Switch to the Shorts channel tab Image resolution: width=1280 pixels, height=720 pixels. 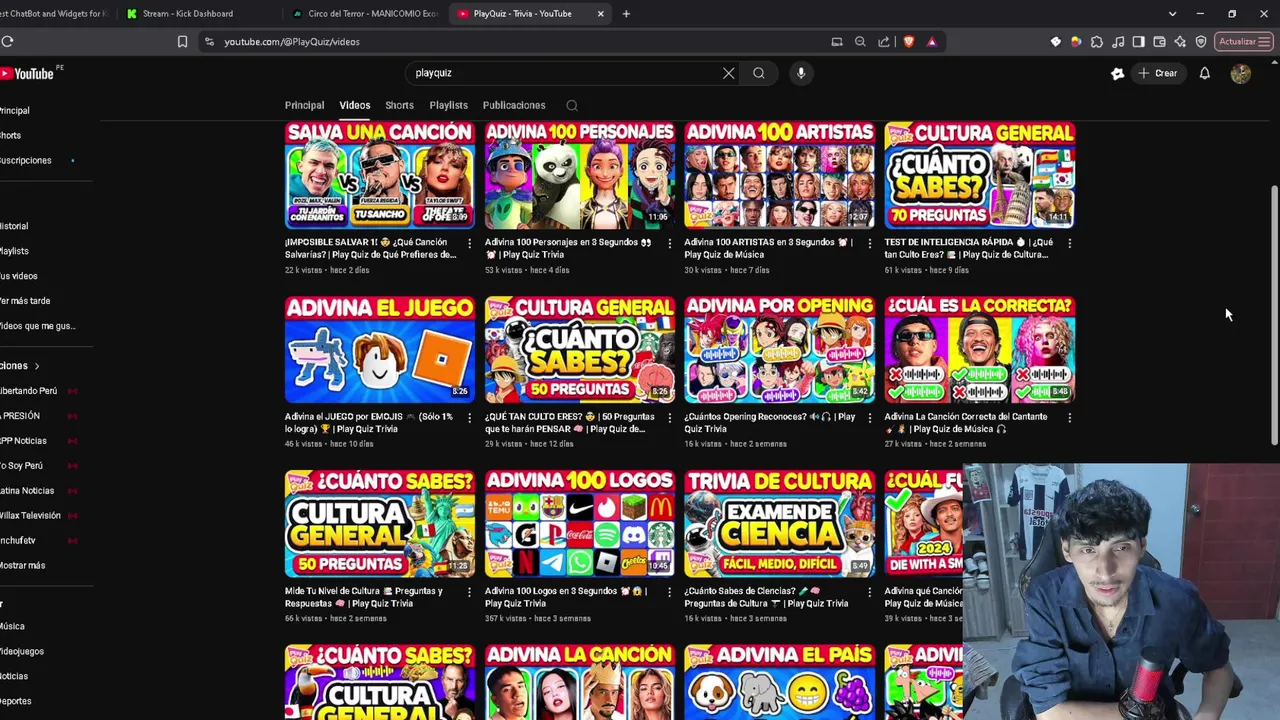[399, 105]
